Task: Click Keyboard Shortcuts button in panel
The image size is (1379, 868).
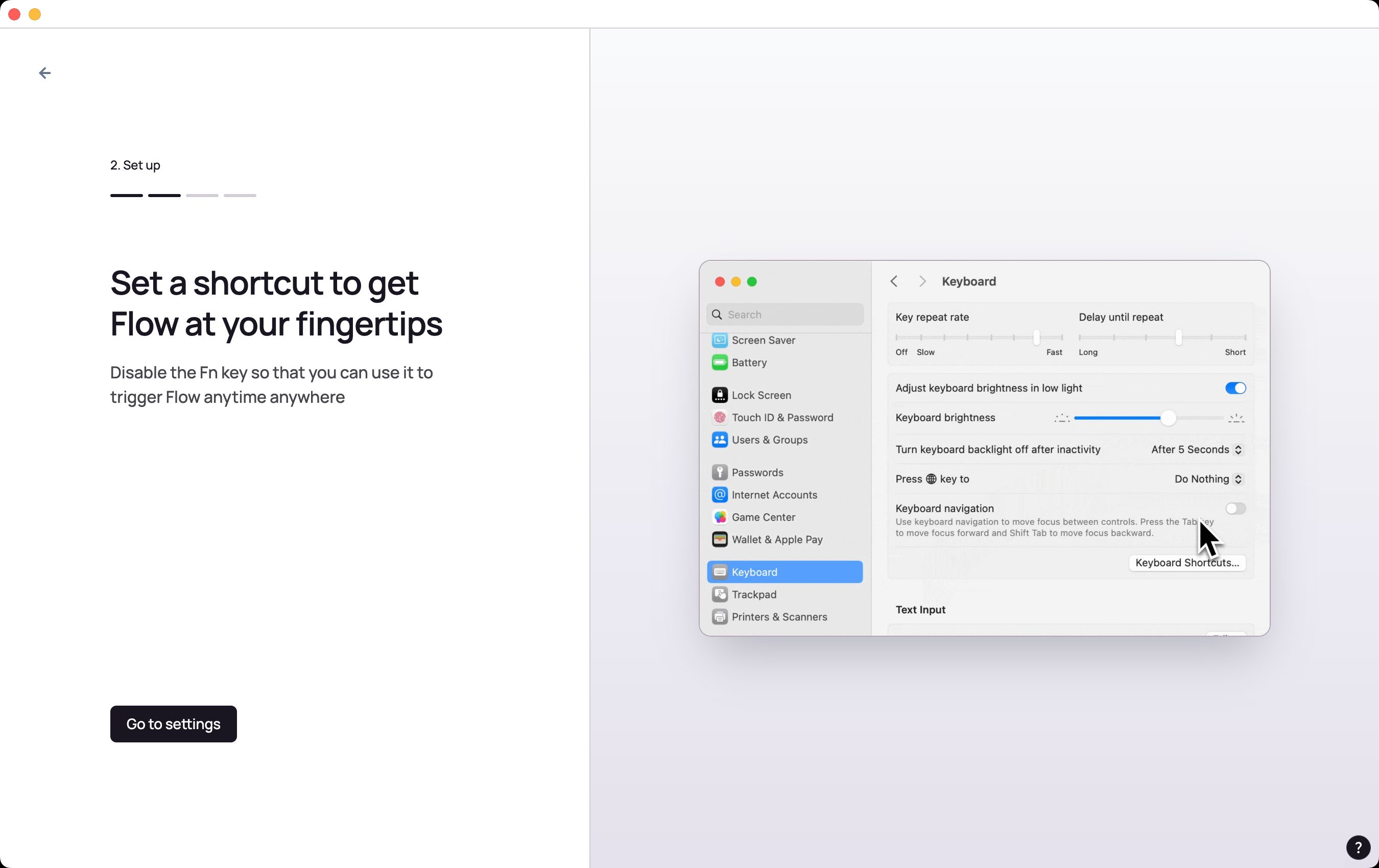Action: click(1187, 562)
